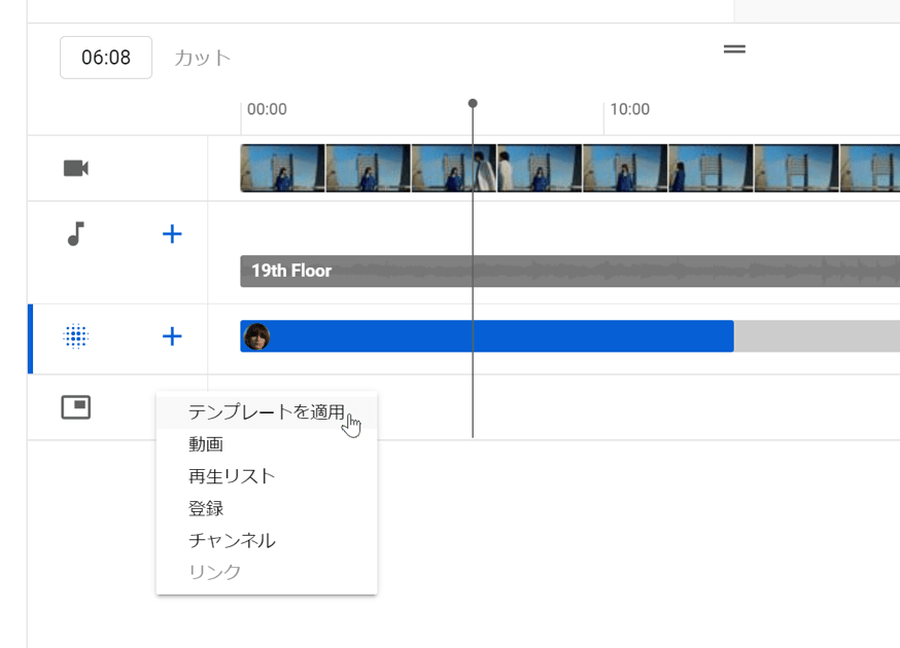Click the face thumbnail on the blur bar
This screenshot has height=648, width=900.
click(x=257, y=337)
